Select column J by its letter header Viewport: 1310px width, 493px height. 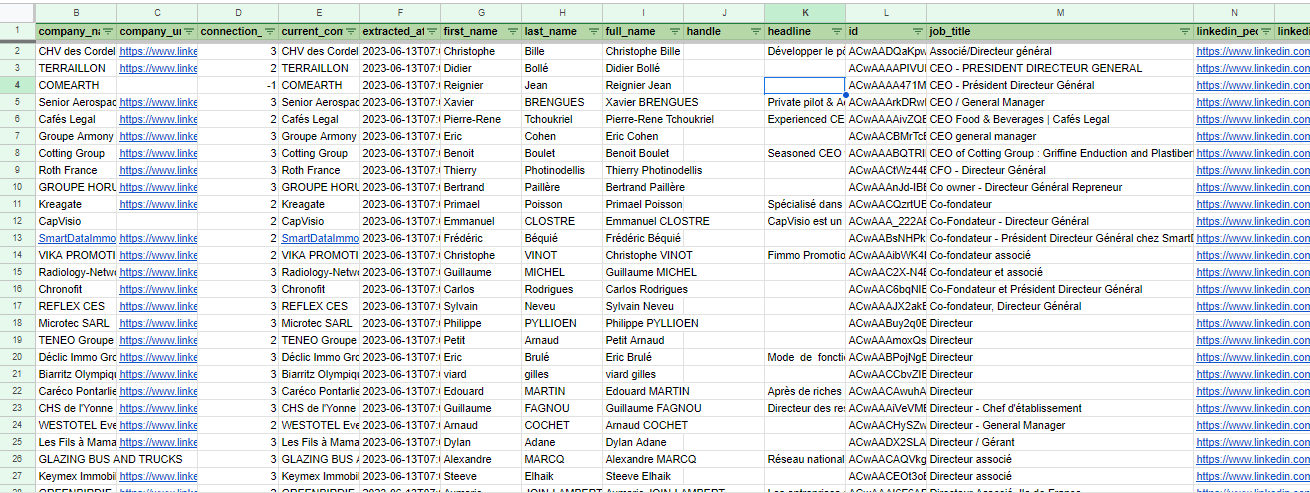tap(724, 11)
